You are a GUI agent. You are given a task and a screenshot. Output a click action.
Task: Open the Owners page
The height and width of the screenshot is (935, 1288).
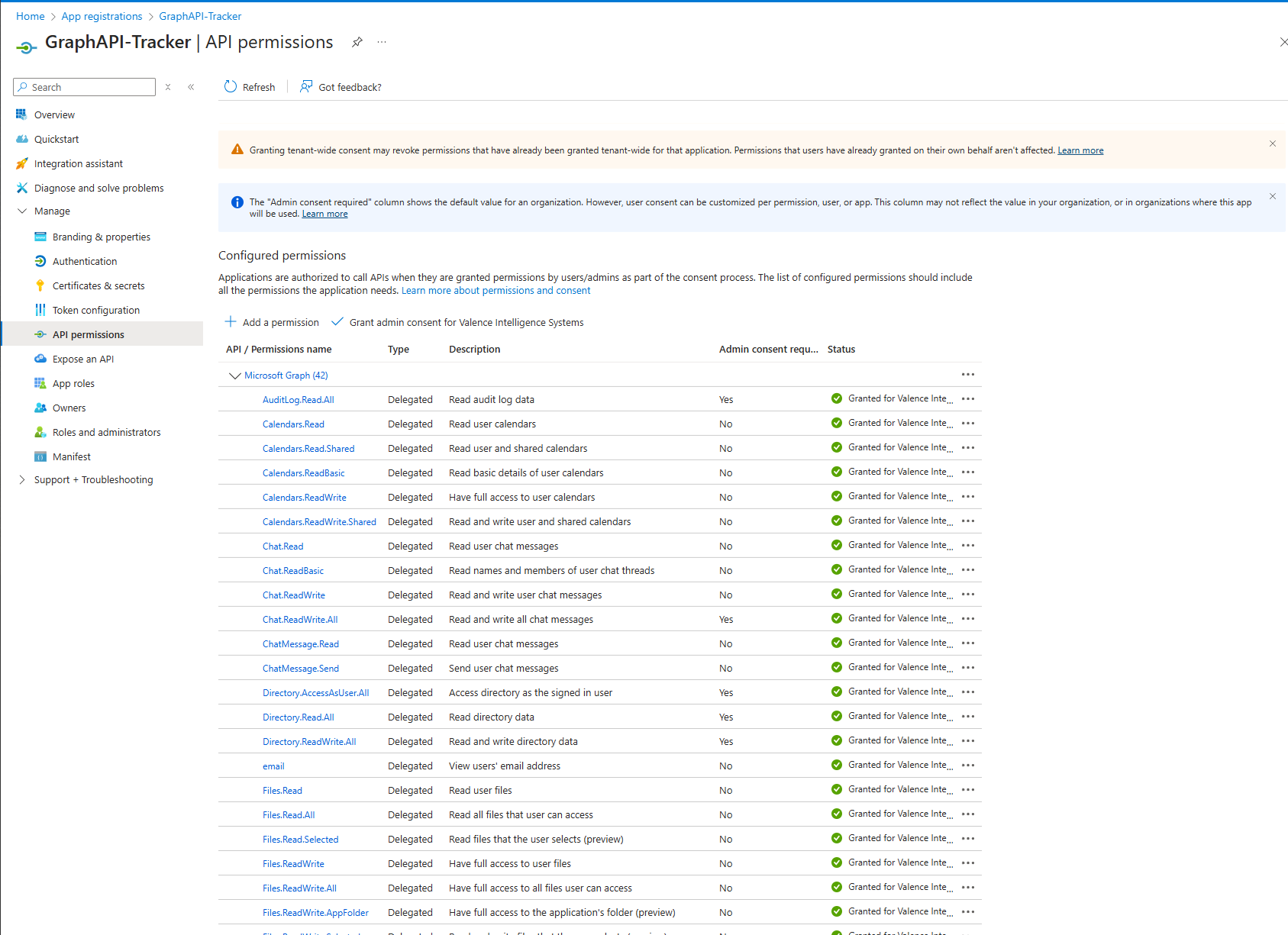pyautogui.click(x=69, y=408)
